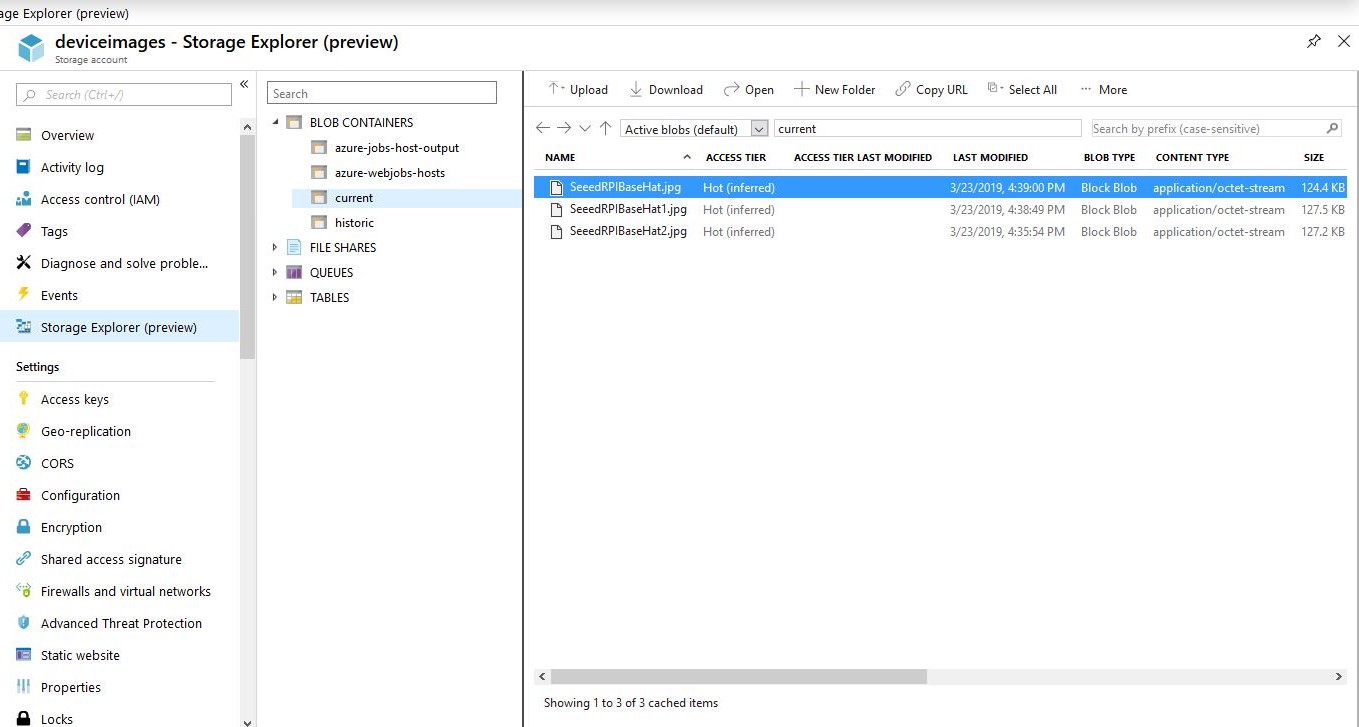Image resolution: width=1359 pixels, height=727 pixels.
Task: Click the Upload toolbar icon
Action: 556,89
